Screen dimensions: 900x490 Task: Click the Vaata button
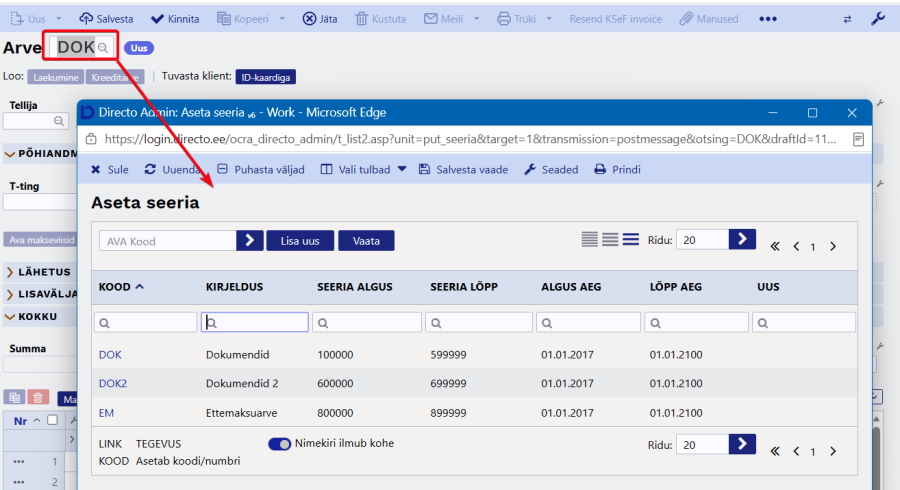(x=366, y=240)
